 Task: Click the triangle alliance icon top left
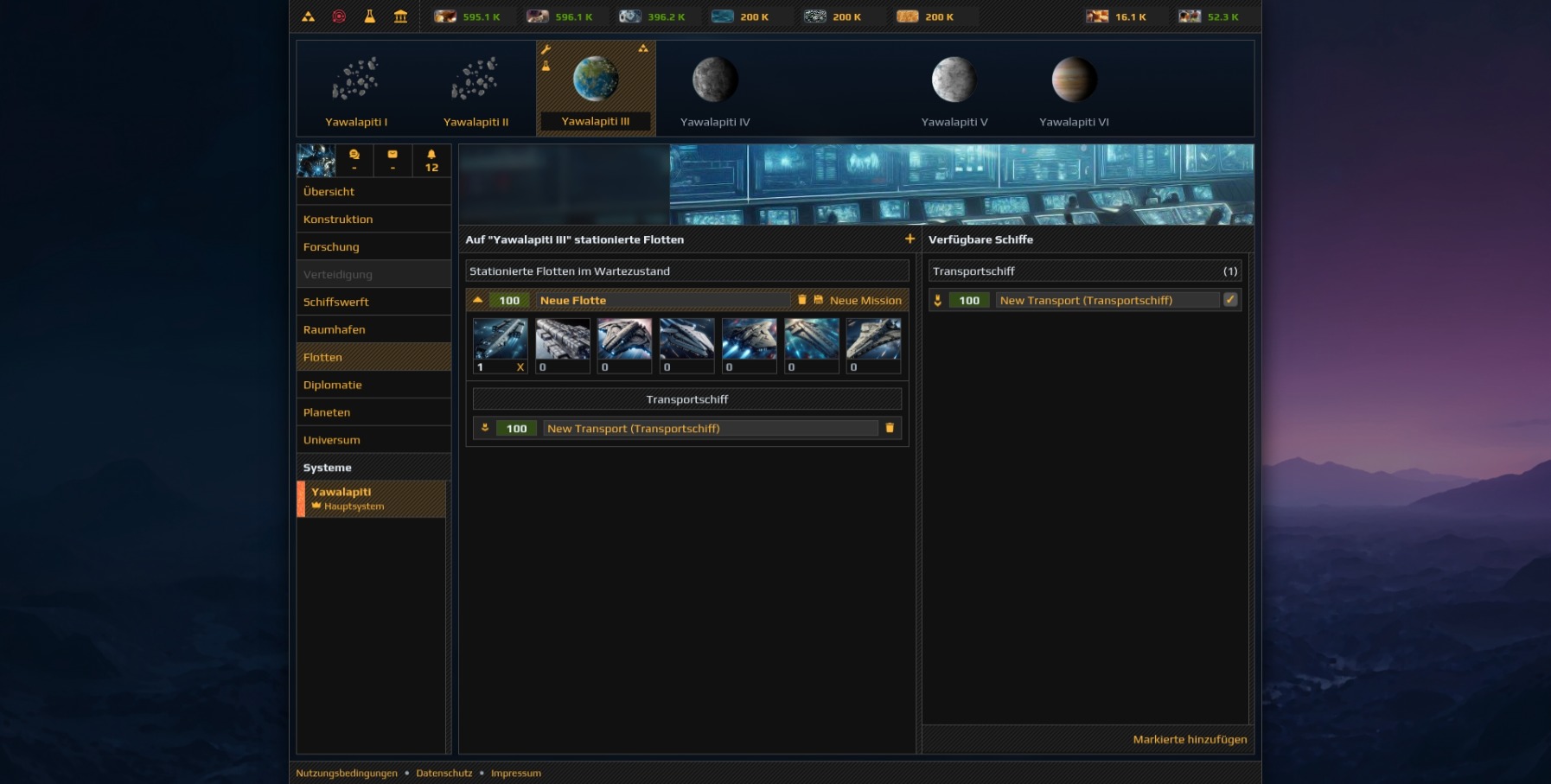pos(306,16)
